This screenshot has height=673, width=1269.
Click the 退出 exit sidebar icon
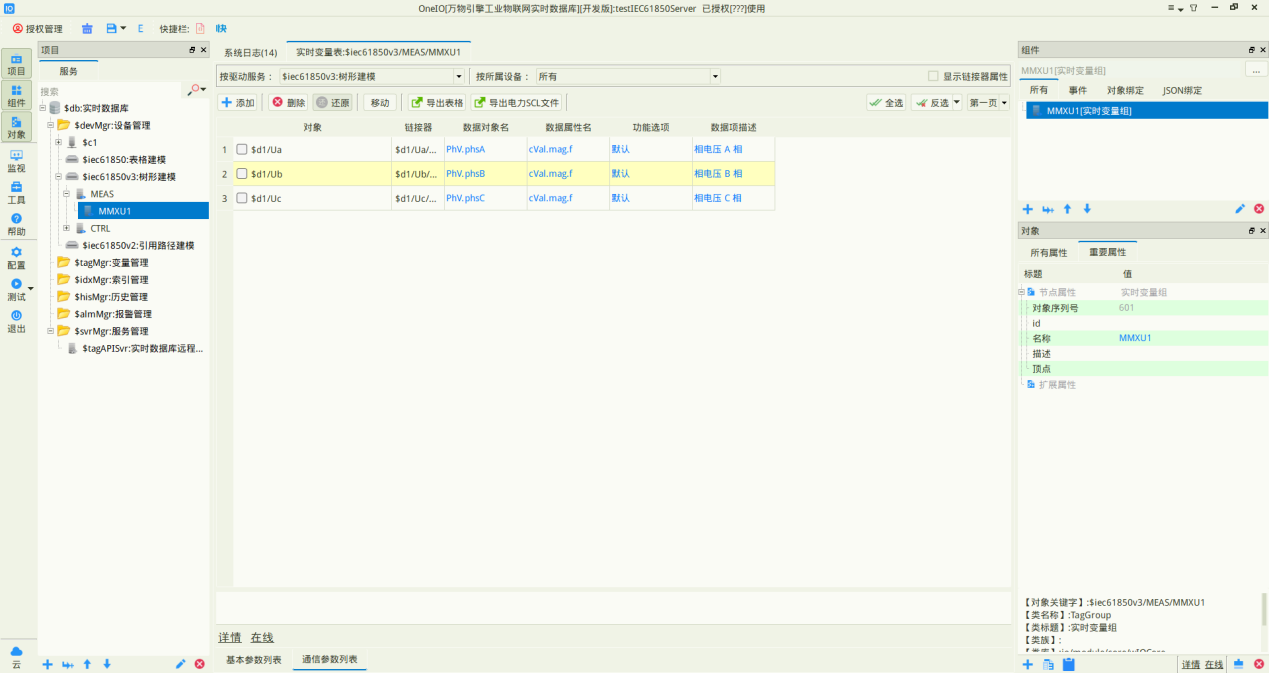pos(16,321)
